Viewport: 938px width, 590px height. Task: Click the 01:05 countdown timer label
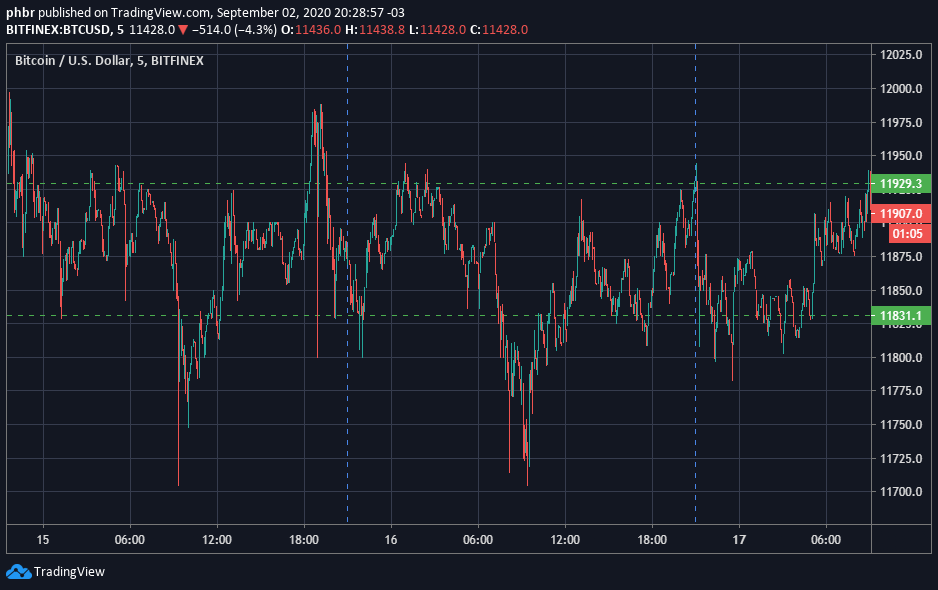[905, 233]
